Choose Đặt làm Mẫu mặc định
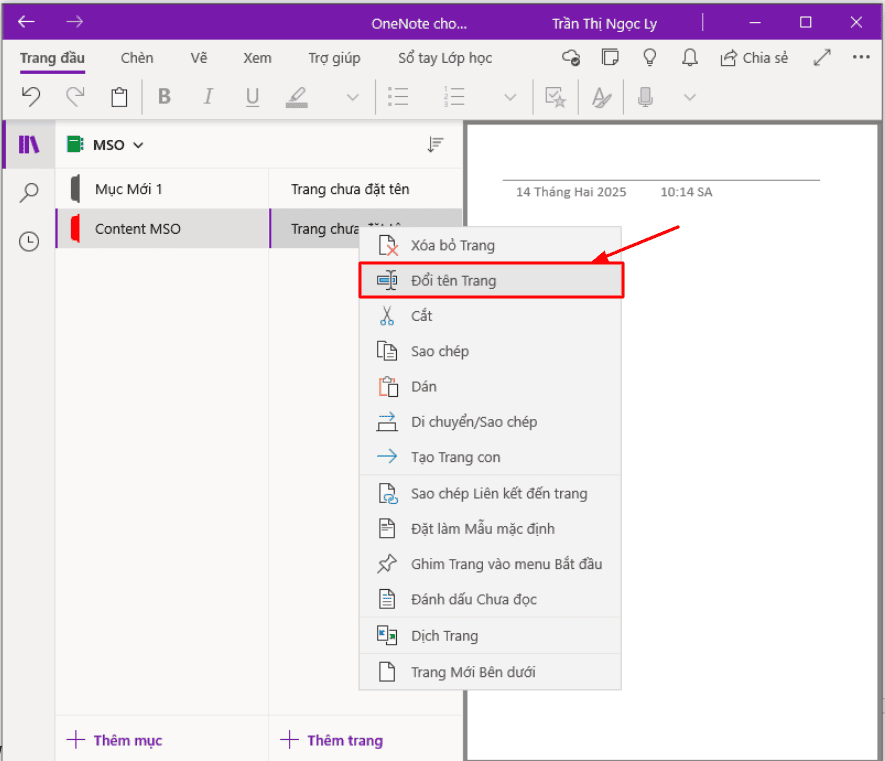 (490, 529)
